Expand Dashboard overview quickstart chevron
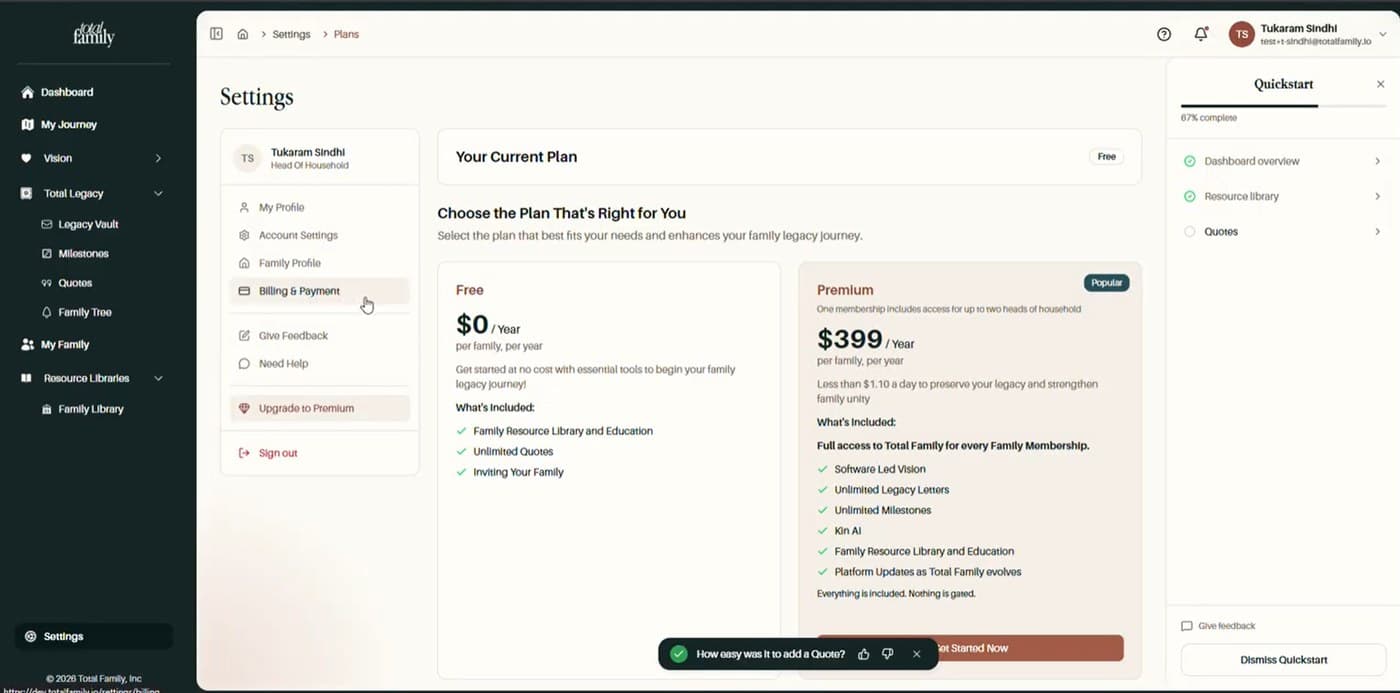 click(1377, 161)
